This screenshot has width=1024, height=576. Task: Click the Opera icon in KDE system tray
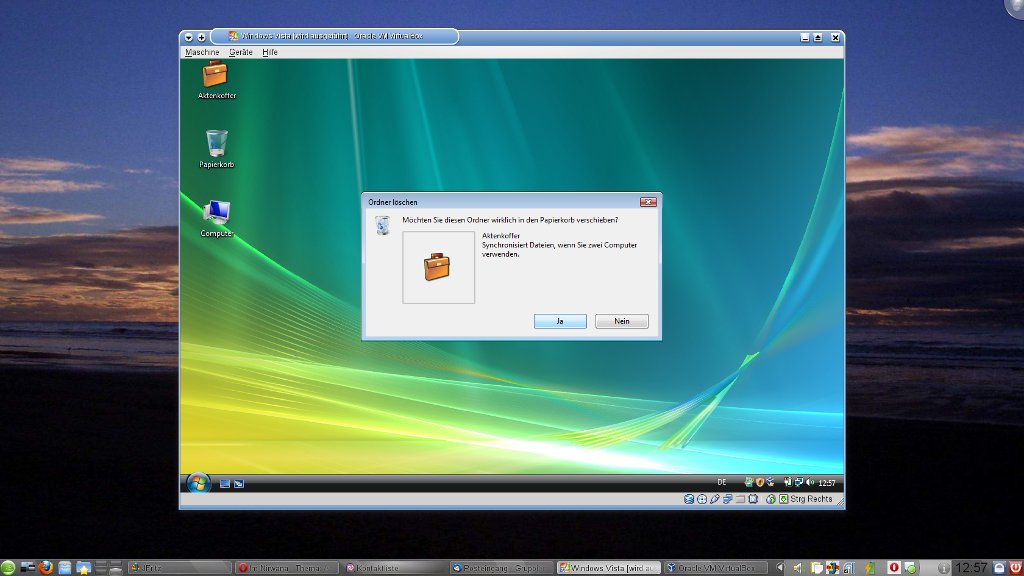(894, 568)
